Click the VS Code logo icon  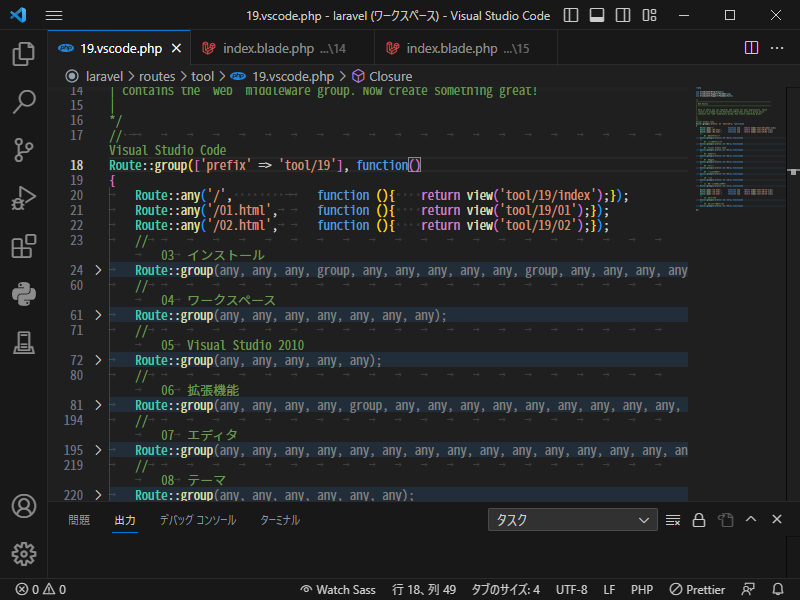click(x=18, y=15)
